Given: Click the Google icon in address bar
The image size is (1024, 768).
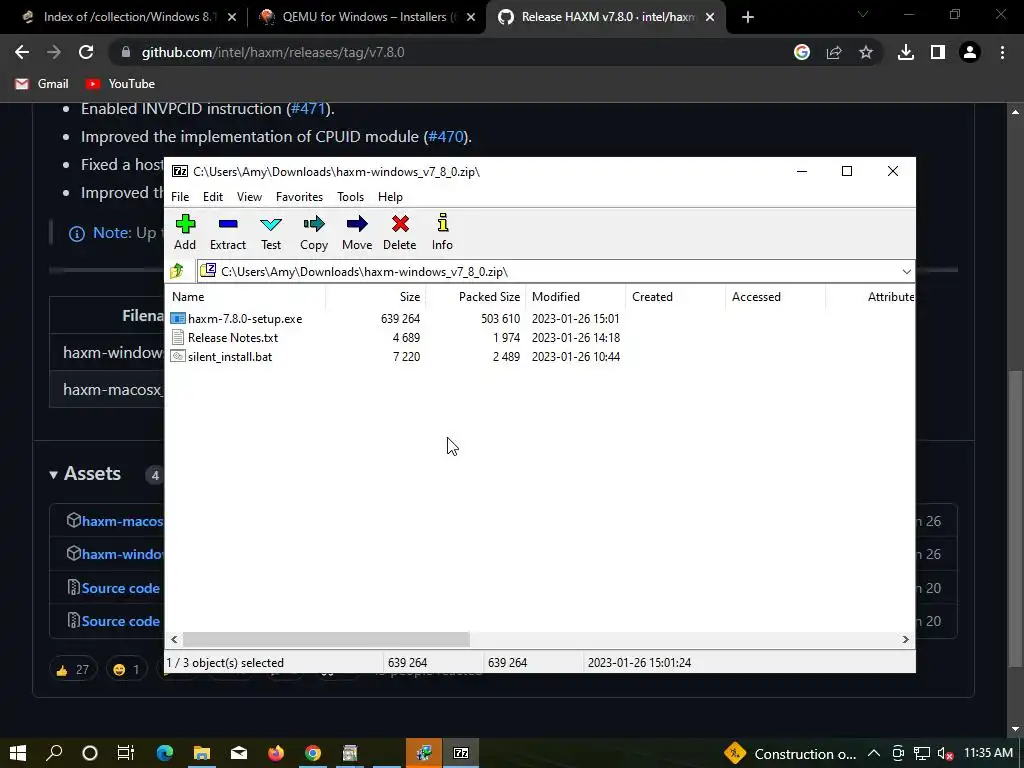Looking at the screenshot, I should (x=802, y=52).
